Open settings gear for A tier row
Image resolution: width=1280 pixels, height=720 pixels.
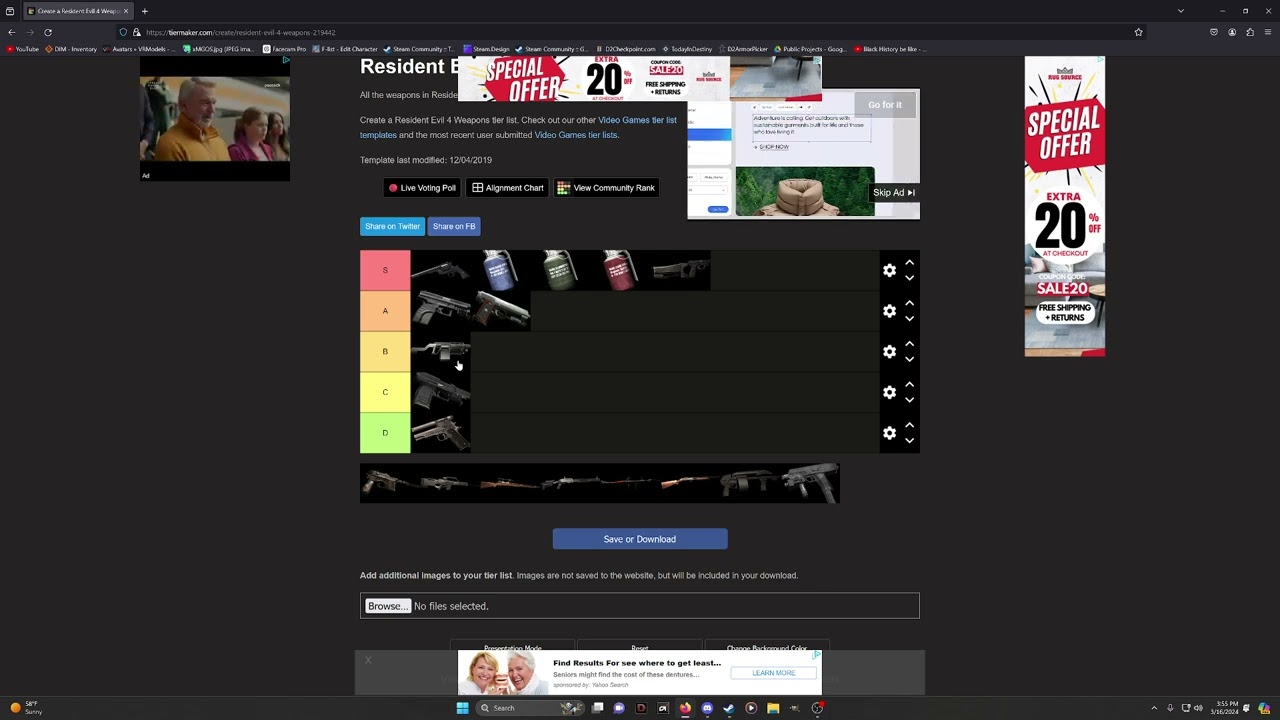click(x=889, y=311)
